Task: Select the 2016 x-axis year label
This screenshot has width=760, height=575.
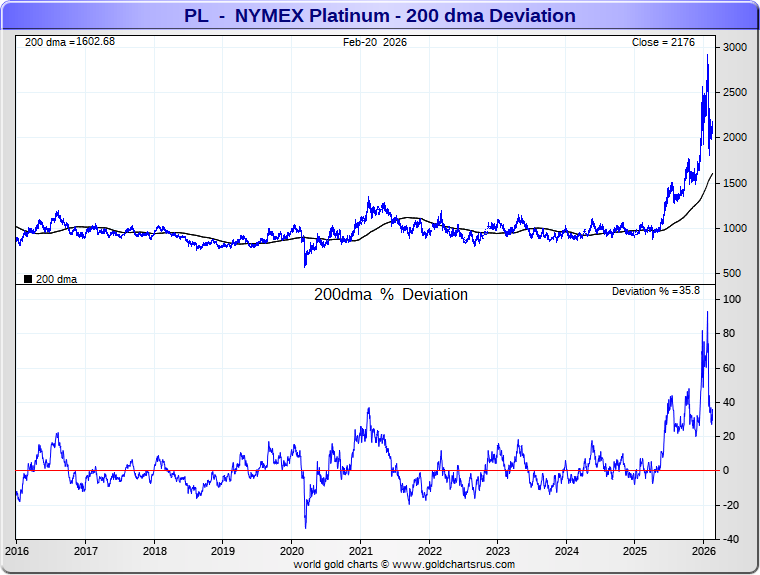Action: [17, 550]
